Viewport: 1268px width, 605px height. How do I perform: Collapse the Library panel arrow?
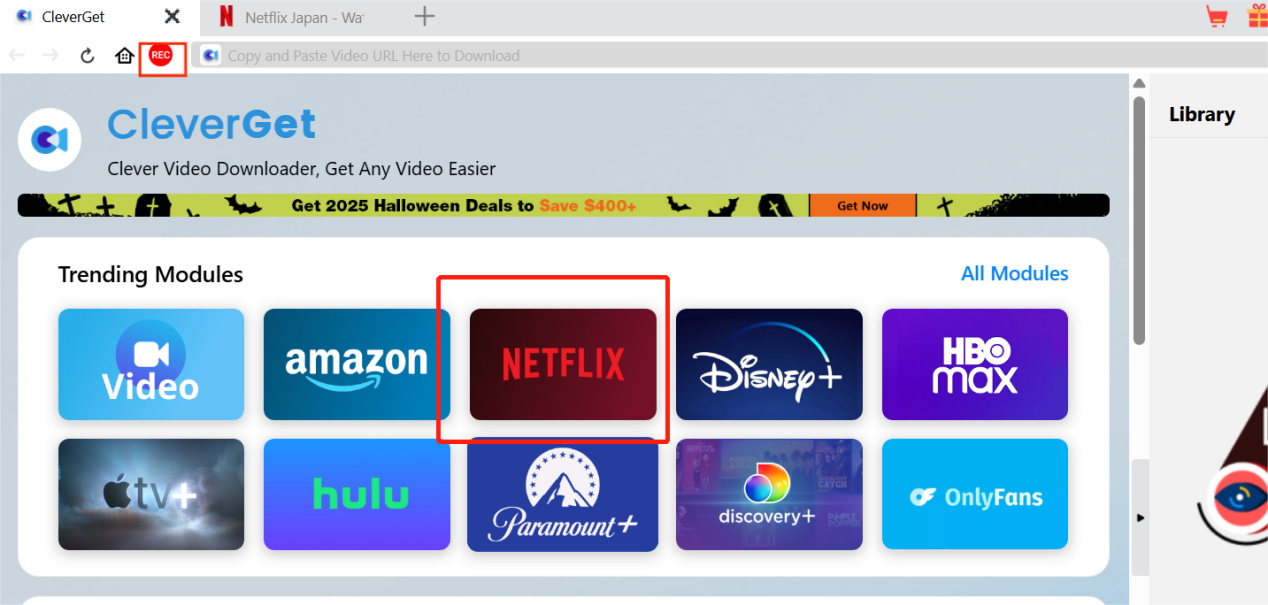tap(1140, 518)
